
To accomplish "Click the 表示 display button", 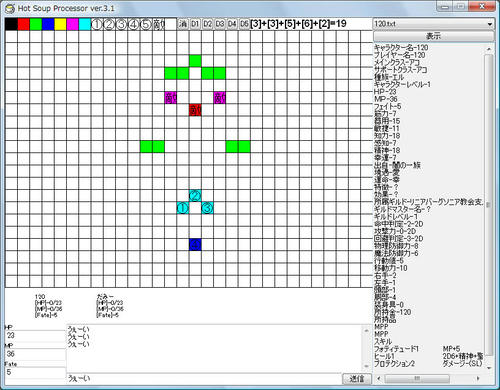I will [x=433, y=36].
